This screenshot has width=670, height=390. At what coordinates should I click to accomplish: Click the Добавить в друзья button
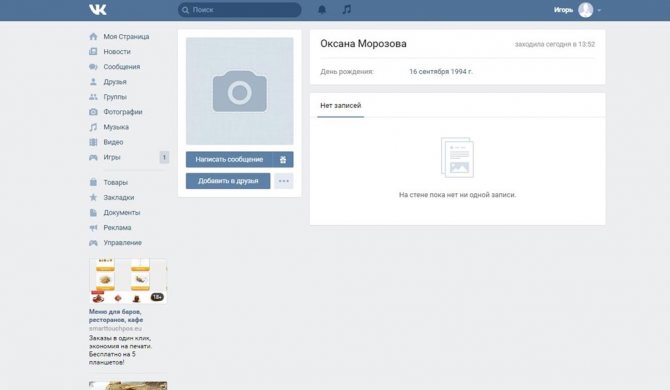tap(228, 181)
